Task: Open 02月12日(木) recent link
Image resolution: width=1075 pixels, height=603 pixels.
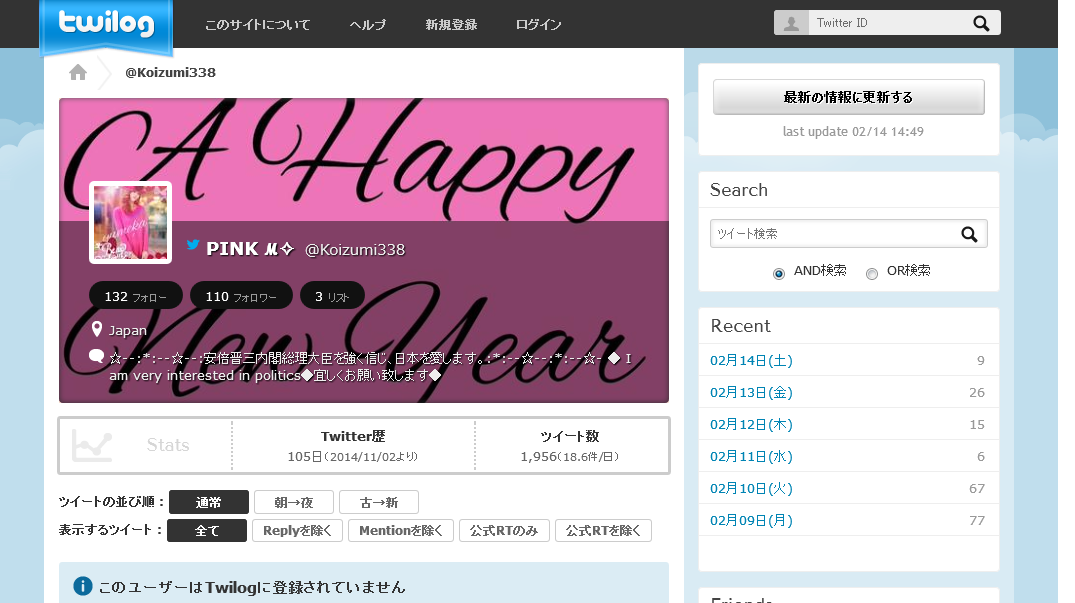Action: click(751, 425)
